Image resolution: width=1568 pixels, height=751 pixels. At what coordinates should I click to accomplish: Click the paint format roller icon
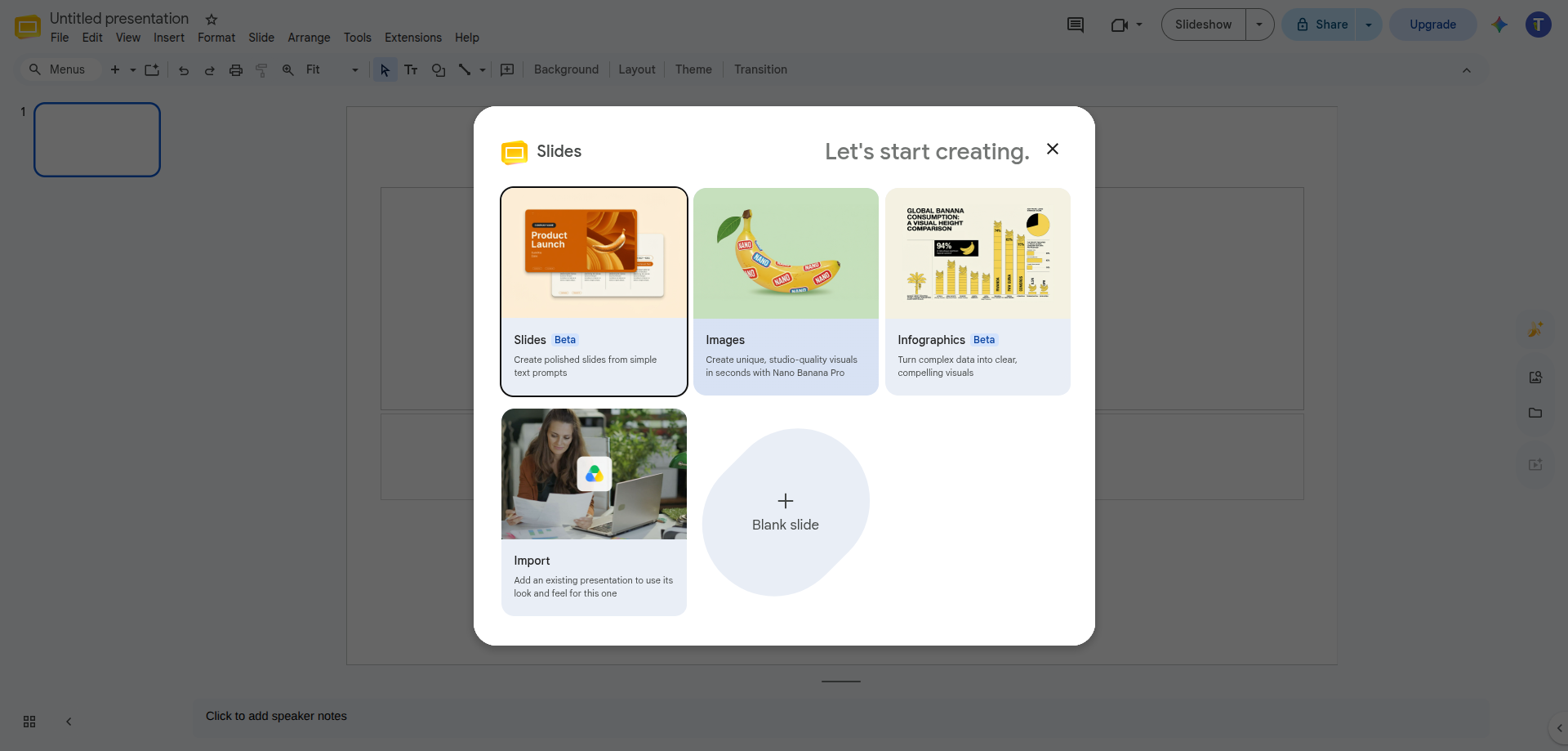click(261, 69)
